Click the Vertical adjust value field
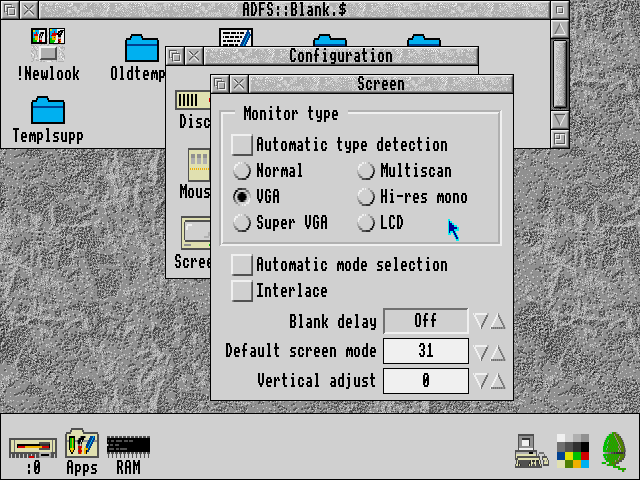Viewport: 640px width, 480px height. click(426, 381)
